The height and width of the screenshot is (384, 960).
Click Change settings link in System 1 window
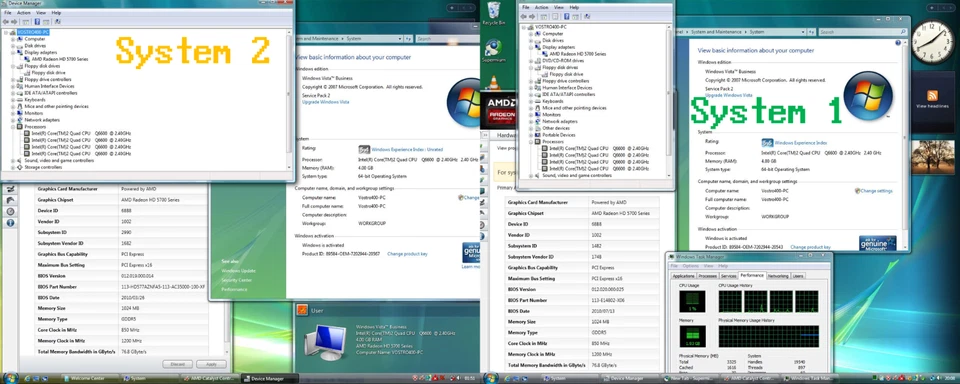click(876, 191)
